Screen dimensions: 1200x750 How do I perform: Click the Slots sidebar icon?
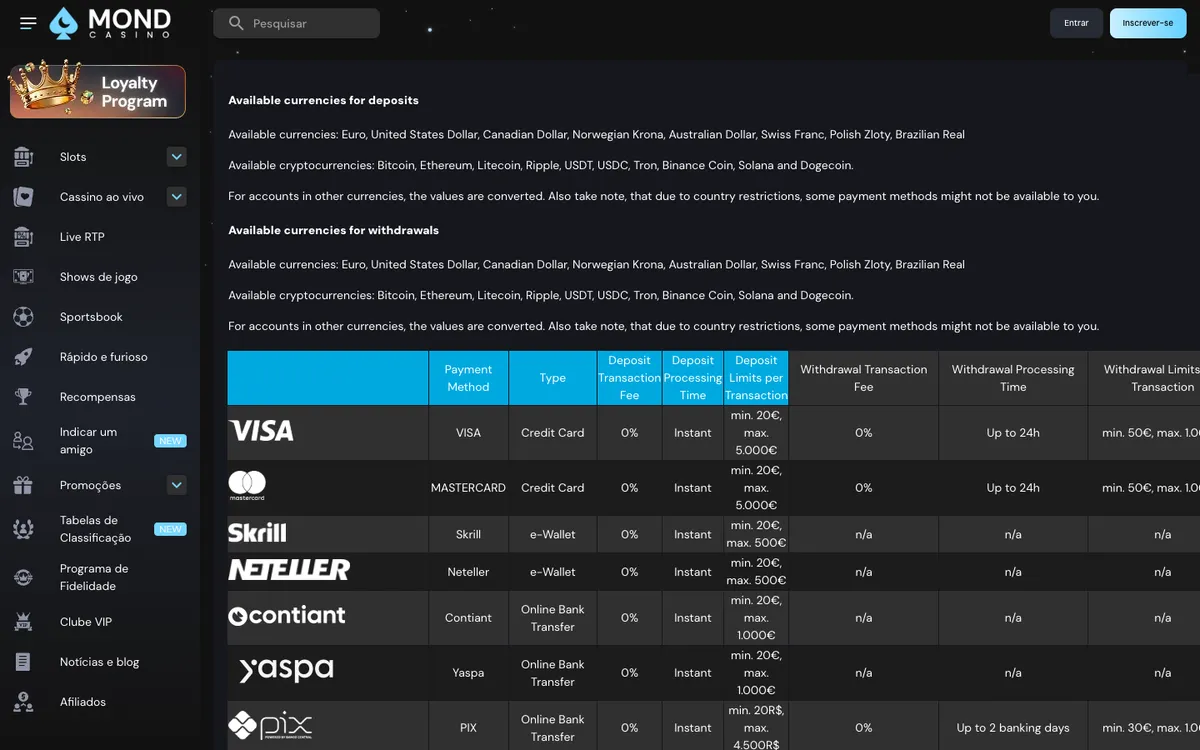point(23,157)
